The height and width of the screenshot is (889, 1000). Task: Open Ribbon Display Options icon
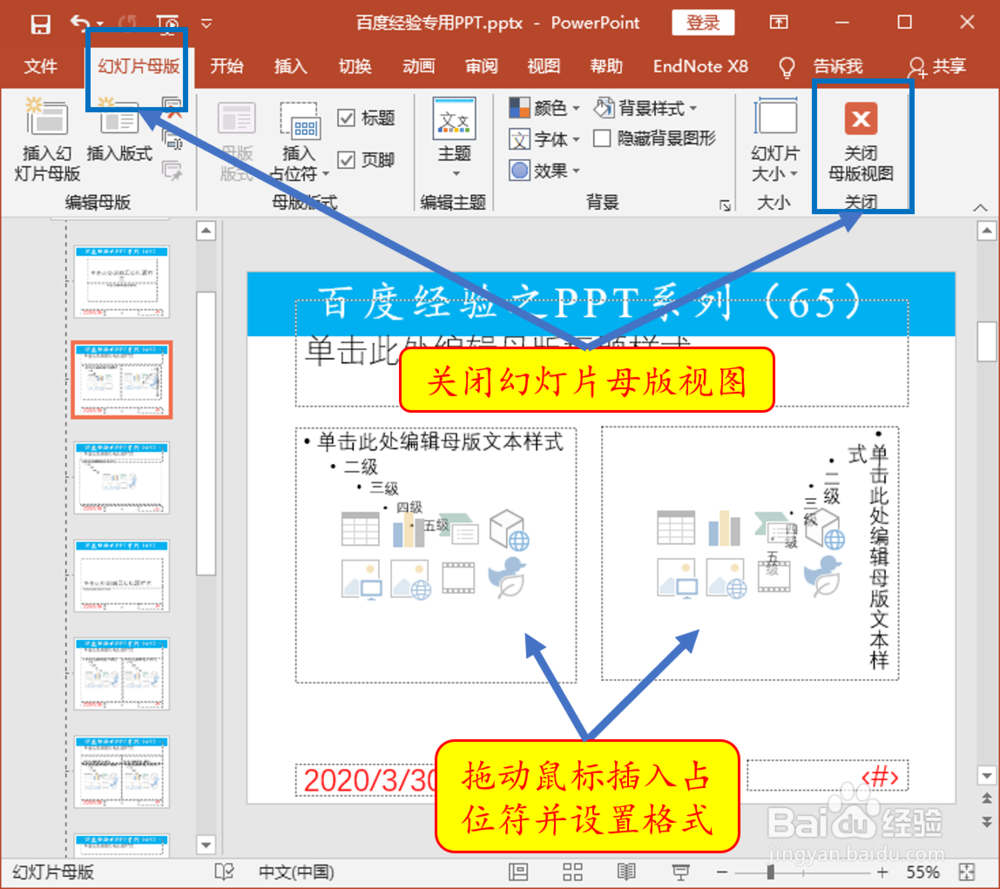(x=778, y=23)
